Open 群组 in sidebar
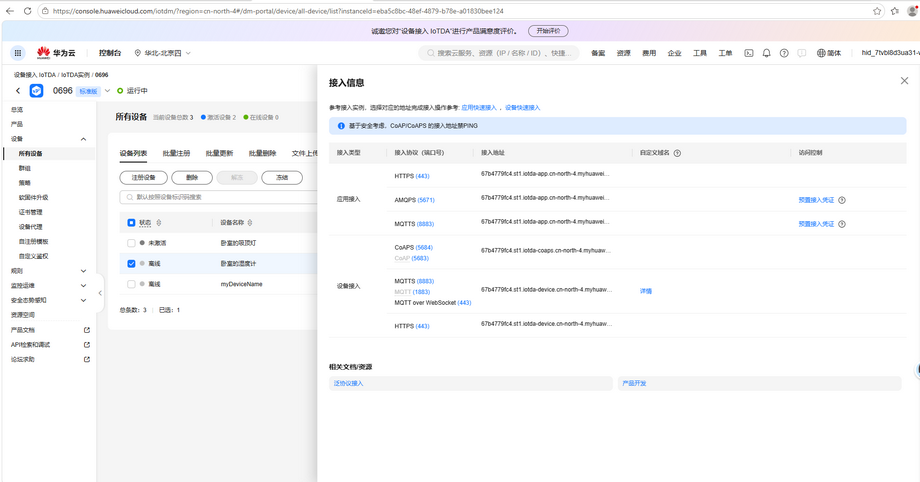920x482 pixels. pos(25,168)
